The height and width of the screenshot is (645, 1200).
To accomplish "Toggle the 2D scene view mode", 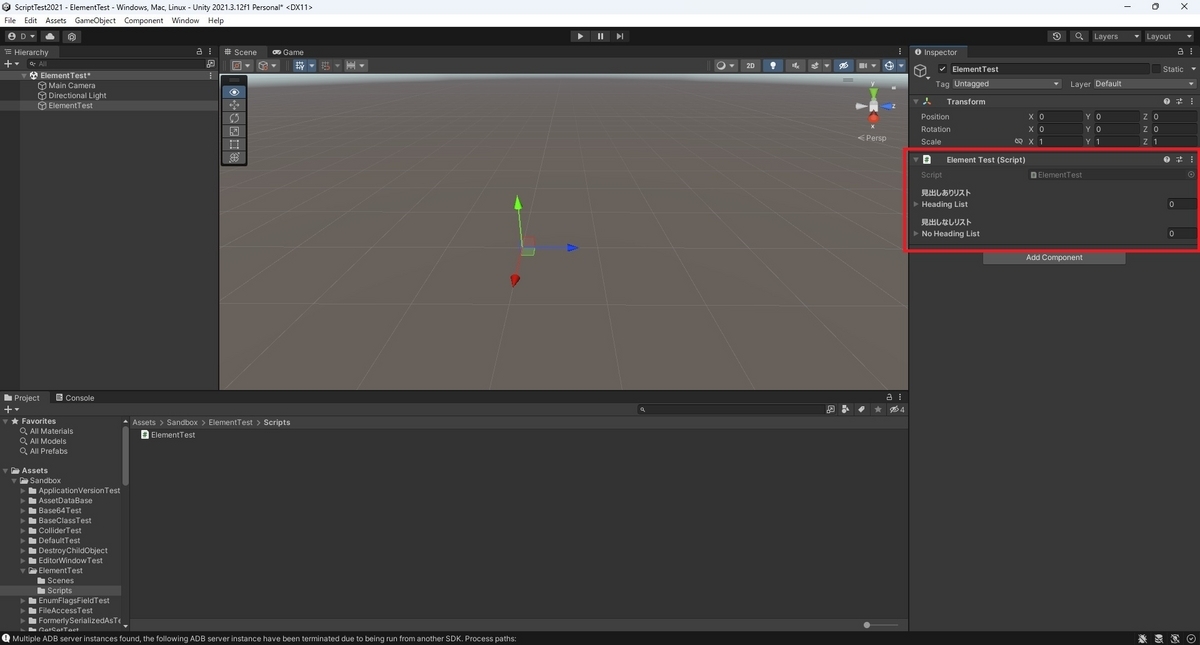I will (x=750, y=66).
